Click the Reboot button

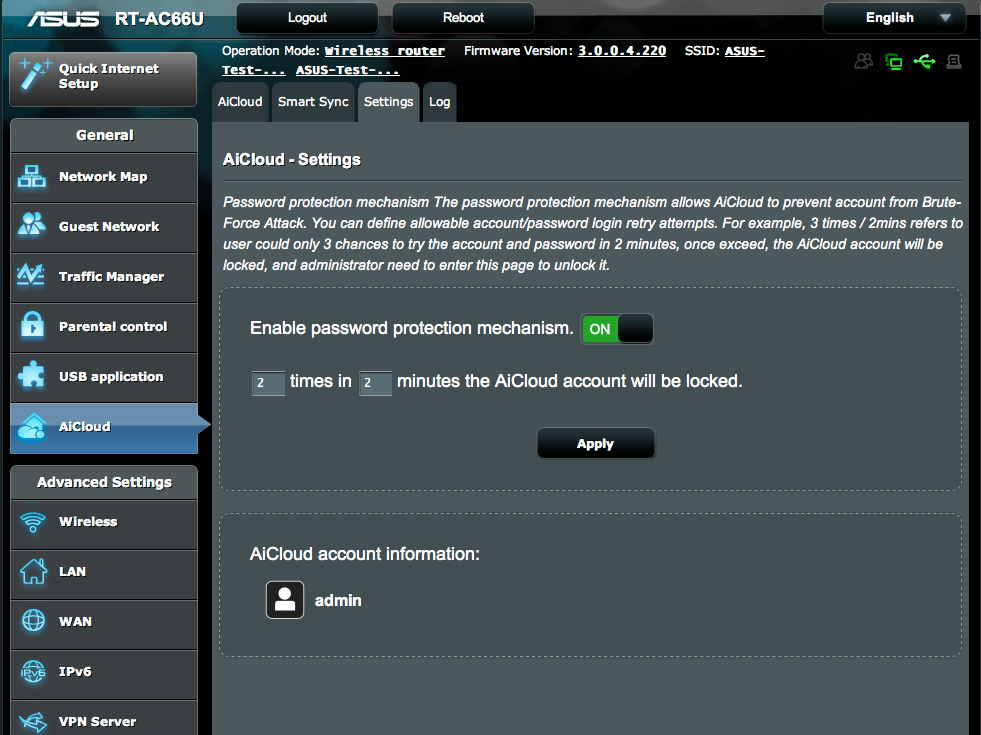point(462,17)
